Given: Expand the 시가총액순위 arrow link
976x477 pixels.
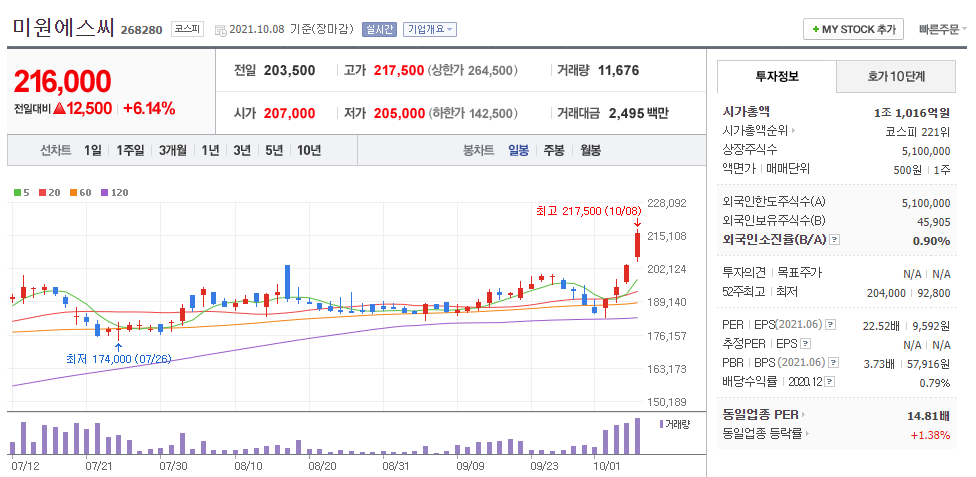Looking at the screenshot, I should (x=793, y=131).
